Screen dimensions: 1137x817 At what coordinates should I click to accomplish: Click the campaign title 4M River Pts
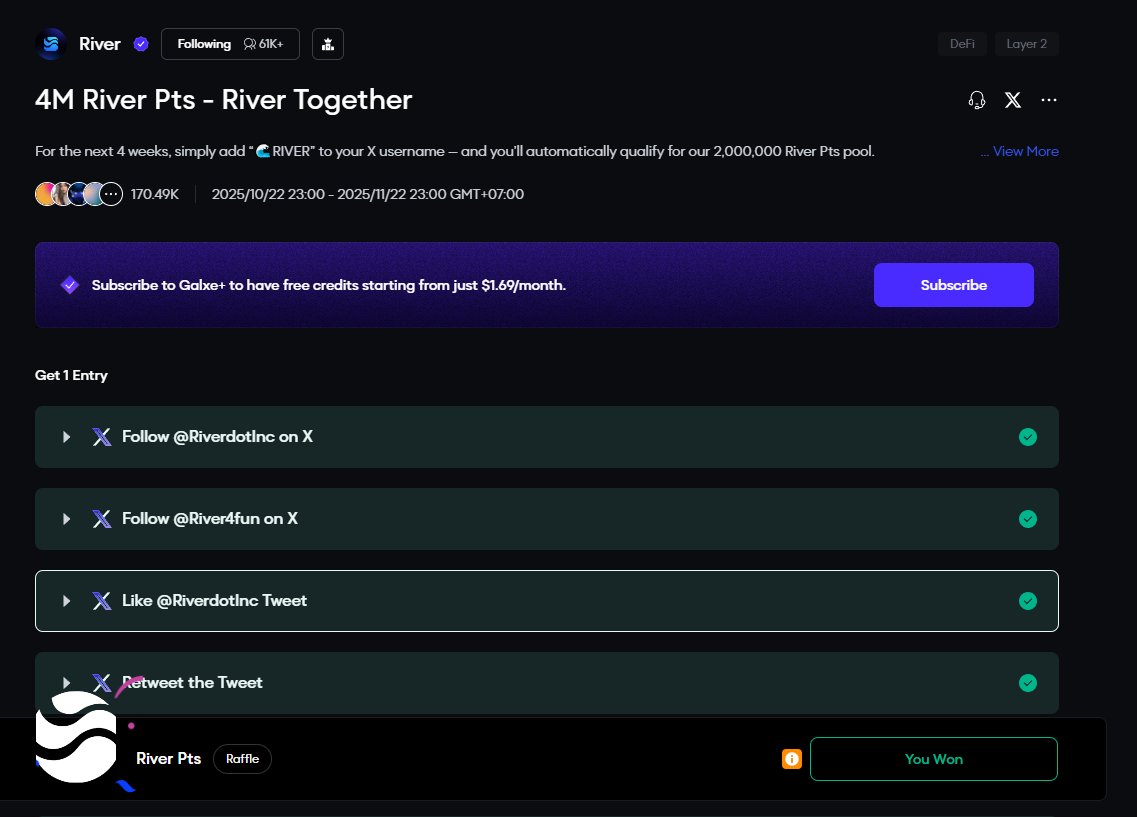tap(223, 99)
